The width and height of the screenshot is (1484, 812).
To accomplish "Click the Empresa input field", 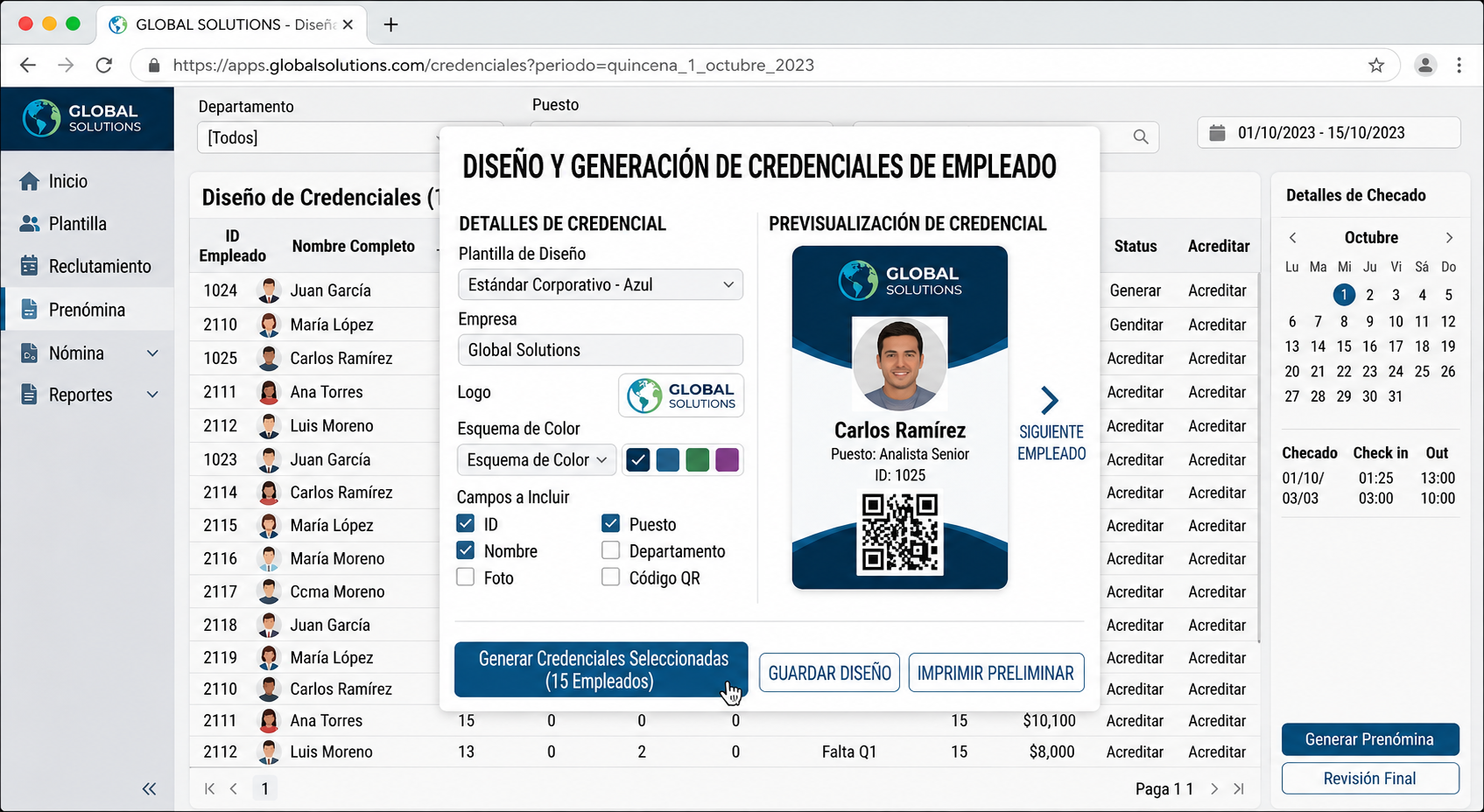I will 601,350.
